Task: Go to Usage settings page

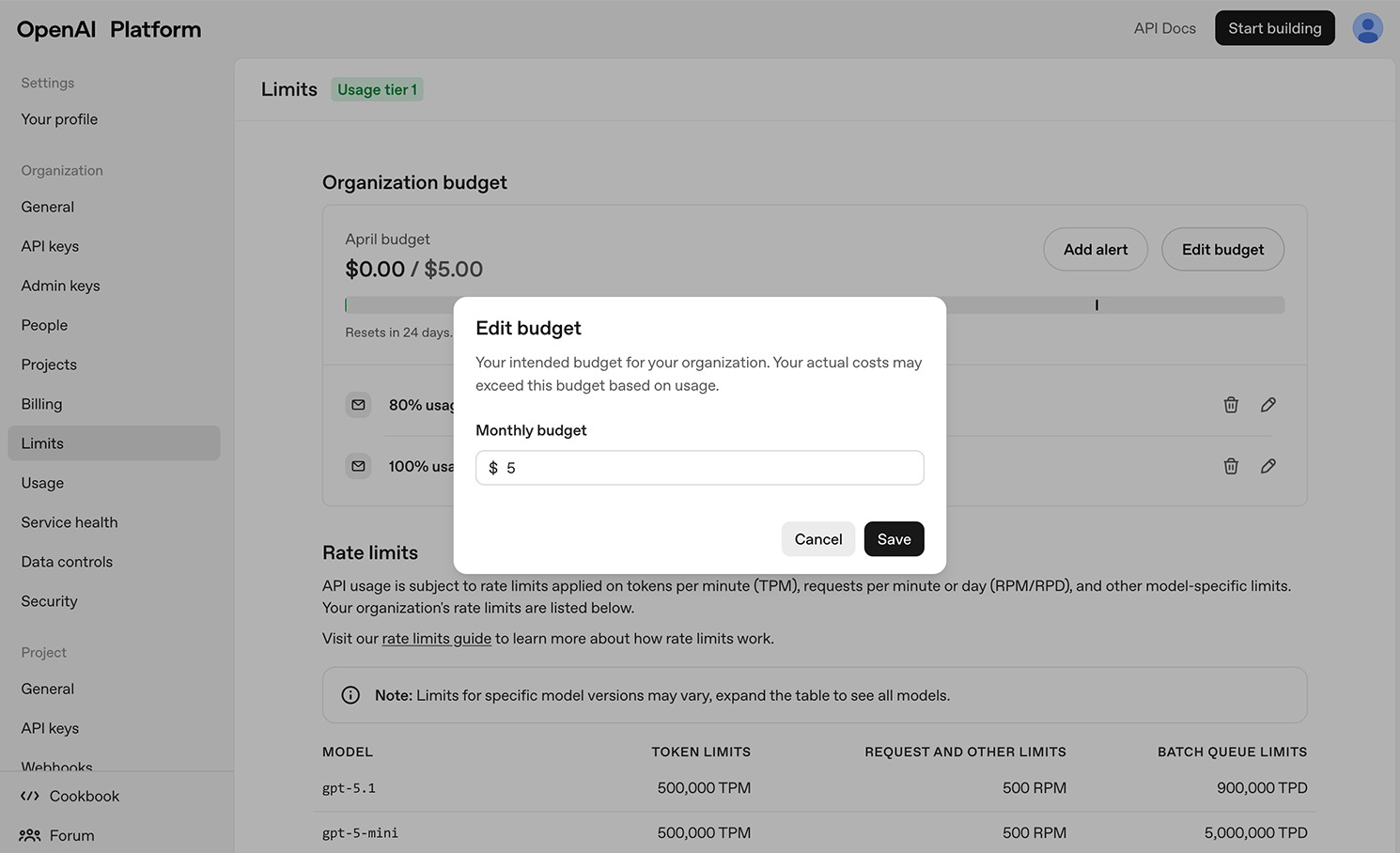Action: point(42,483)
